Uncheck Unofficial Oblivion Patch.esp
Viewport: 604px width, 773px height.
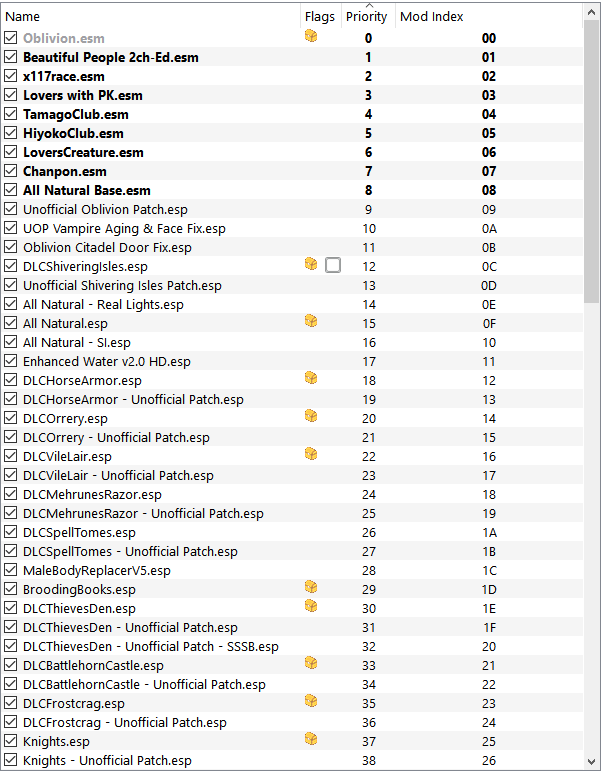click(x=10, y=209)
